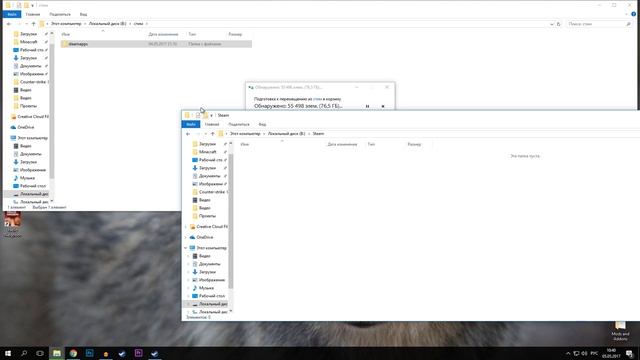Screen dimensions: 640x360
Task: Select Музыка in Steam window sidebar
Action: click(x=206, y=288)
